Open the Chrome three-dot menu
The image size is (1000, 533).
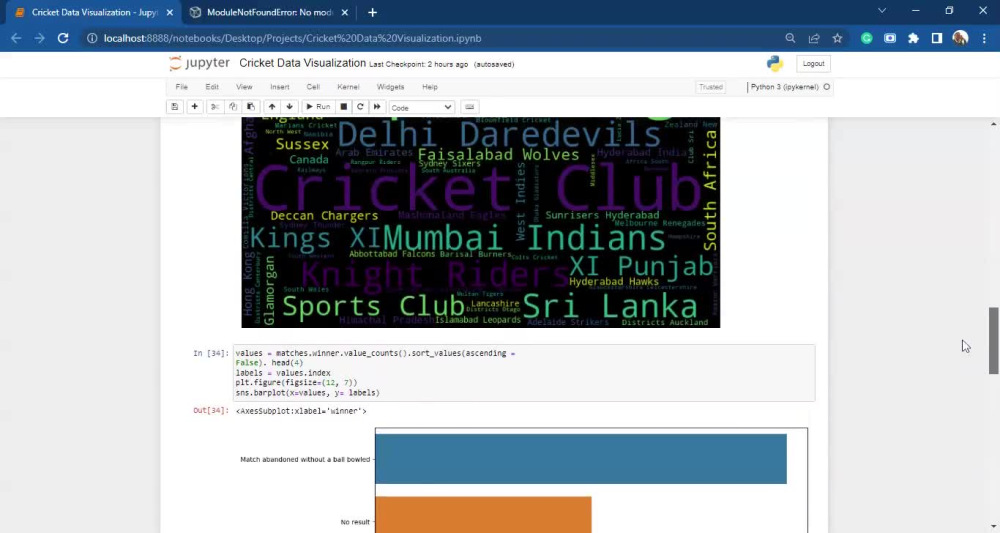point(984,38)
